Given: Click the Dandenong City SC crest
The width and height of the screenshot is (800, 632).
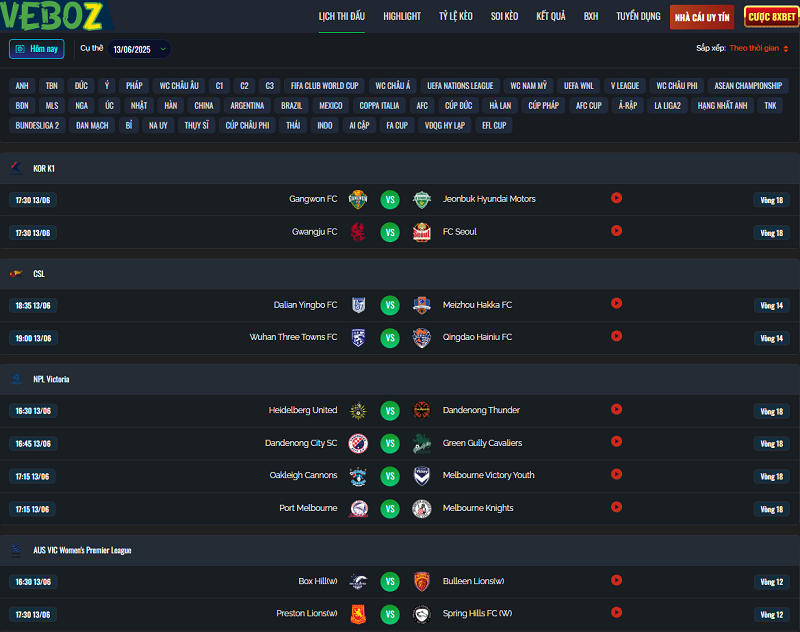Looking at the screenshot, I should coord(358,443).
